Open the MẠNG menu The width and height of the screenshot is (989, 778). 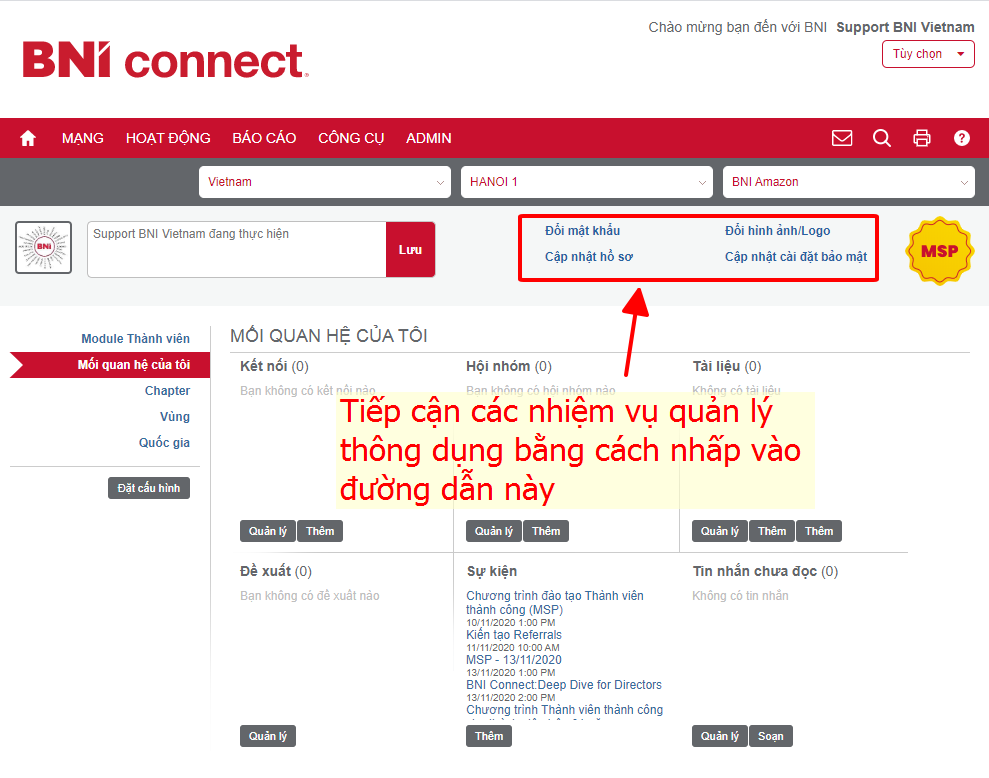83,138
